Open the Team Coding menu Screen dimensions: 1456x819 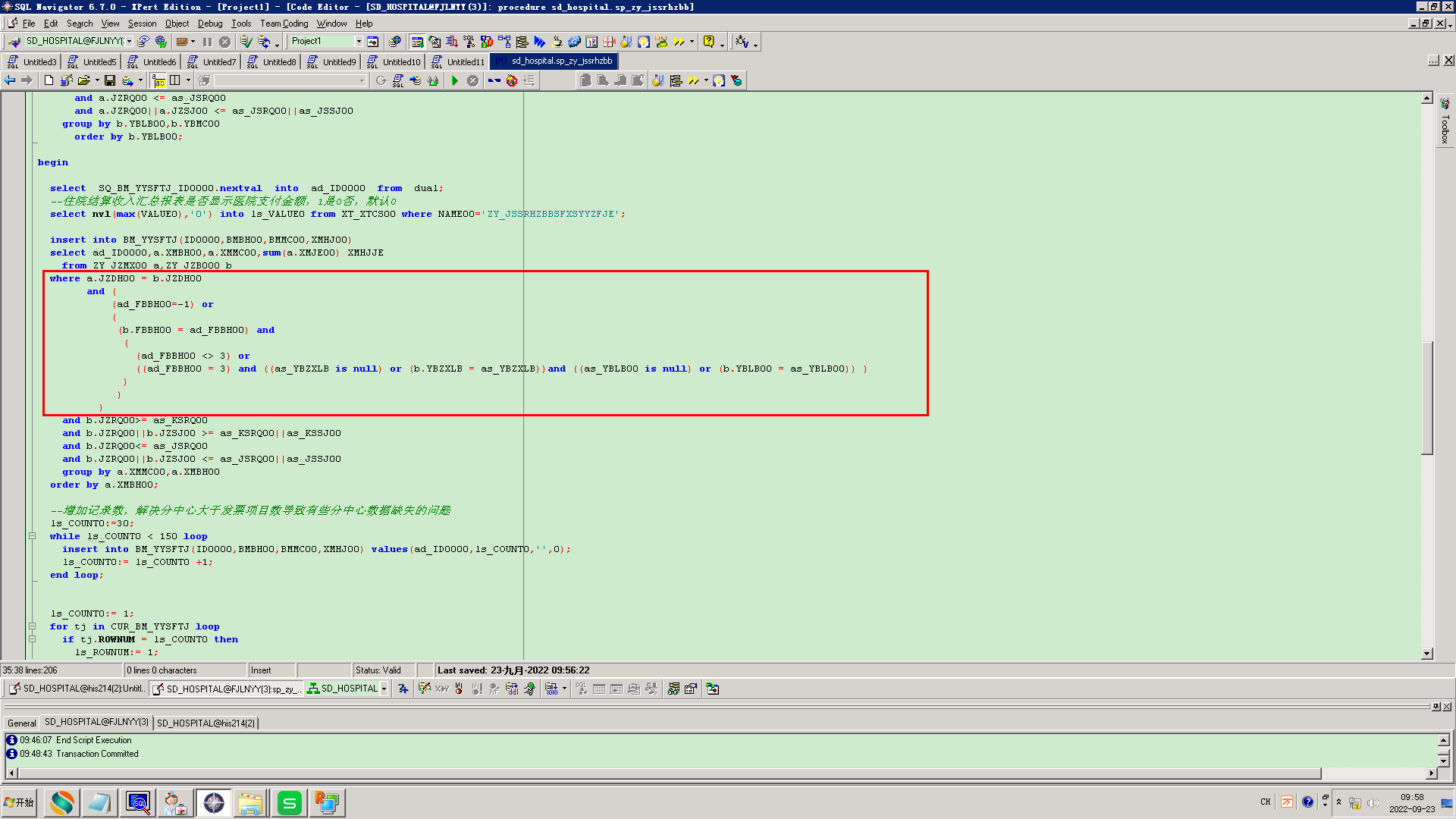click(284, 24)
